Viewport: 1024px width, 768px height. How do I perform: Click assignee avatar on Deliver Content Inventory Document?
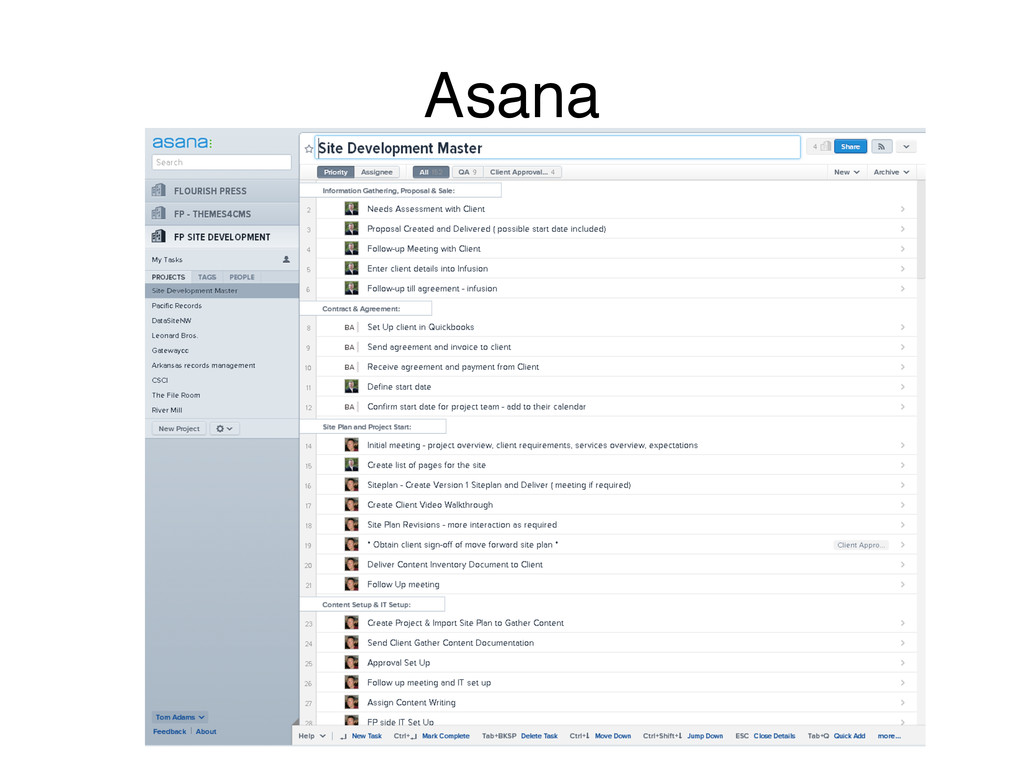point(351,564)
